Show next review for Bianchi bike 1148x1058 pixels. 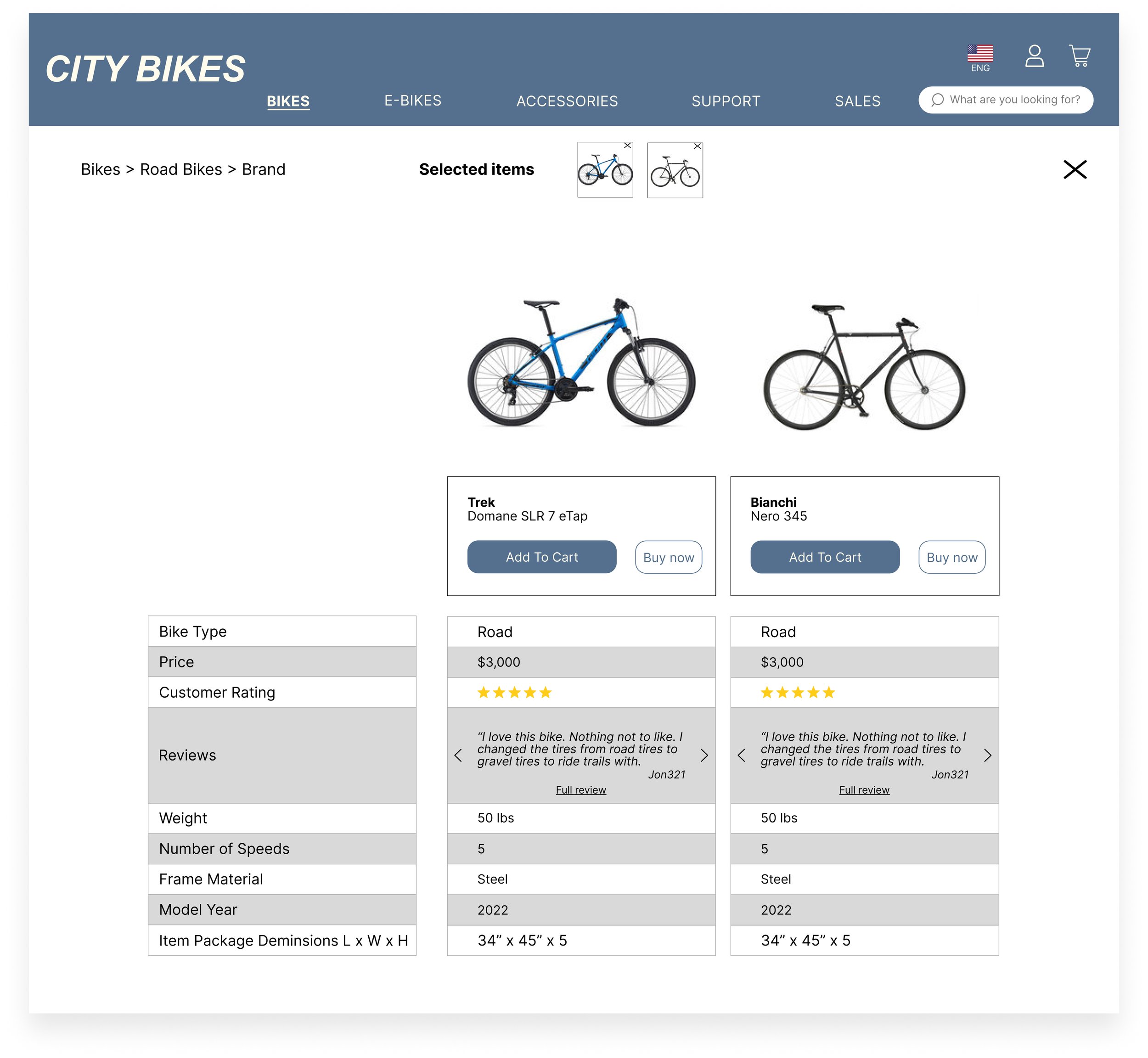(x=988, y=755)
